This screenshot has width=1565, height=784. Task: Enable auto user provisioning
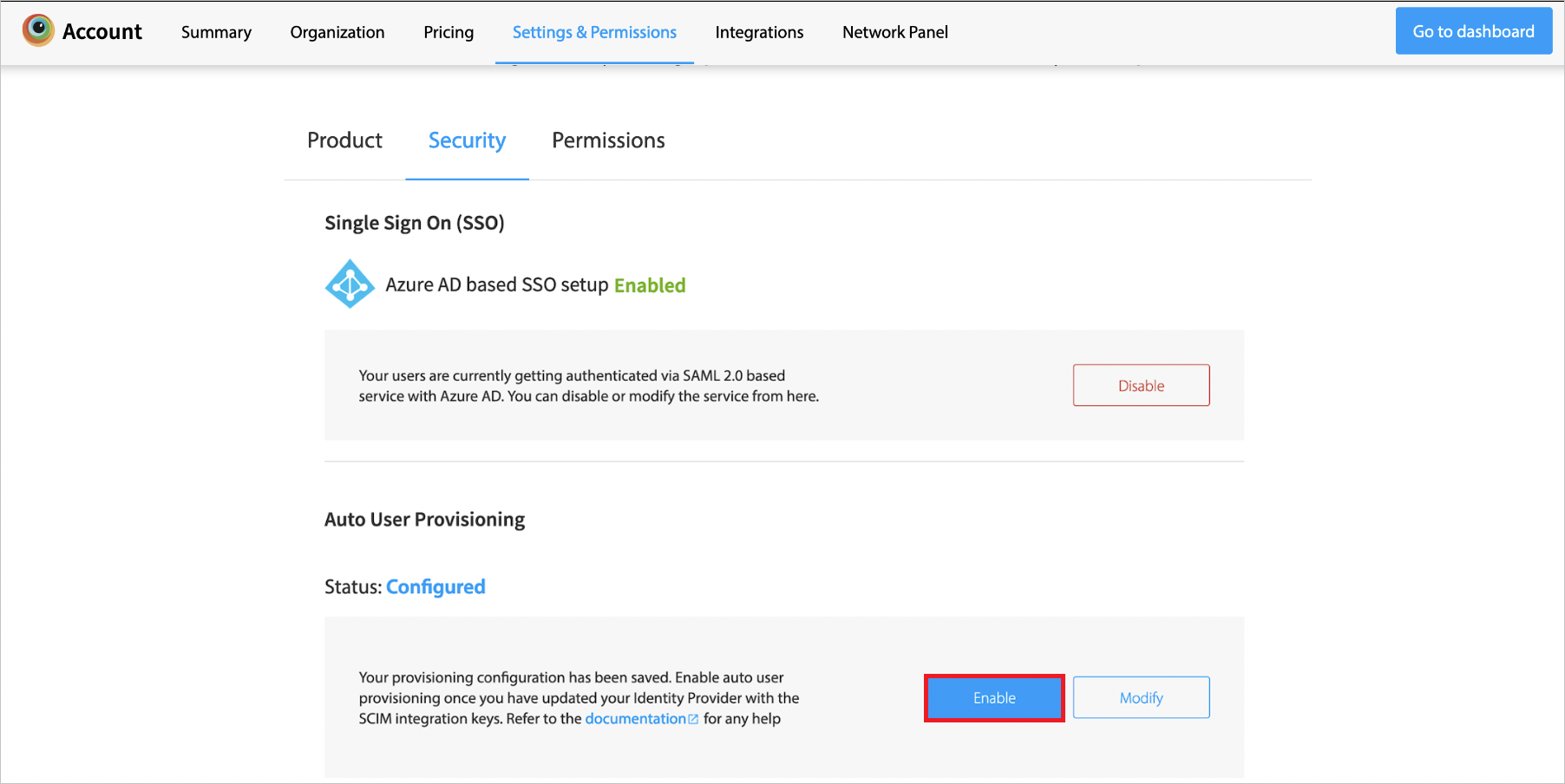click(x=994, y=697)
